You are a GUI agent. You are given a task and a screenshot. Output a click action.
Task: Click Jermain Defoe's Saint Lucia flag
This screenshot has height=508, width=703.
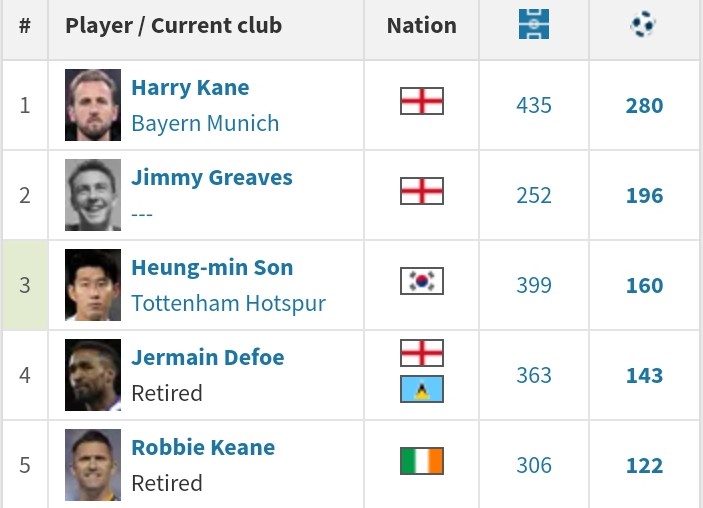[x=422, y=389]
